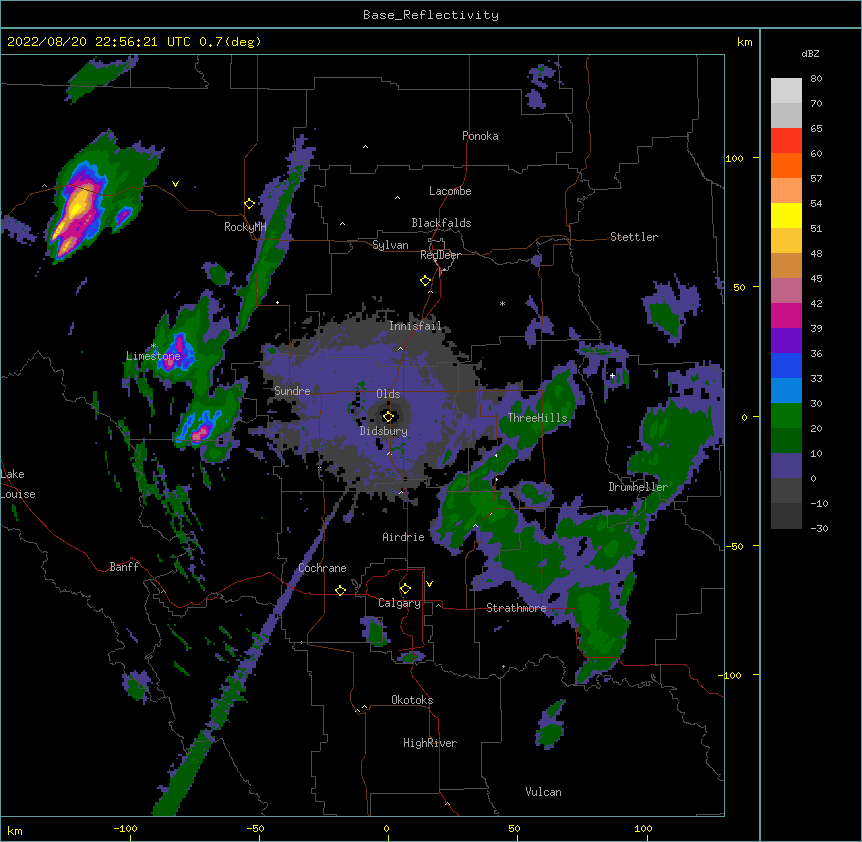Click the white cross marker north of Drumheller
This screenshot has height=842, width=862.
[612, 375]
